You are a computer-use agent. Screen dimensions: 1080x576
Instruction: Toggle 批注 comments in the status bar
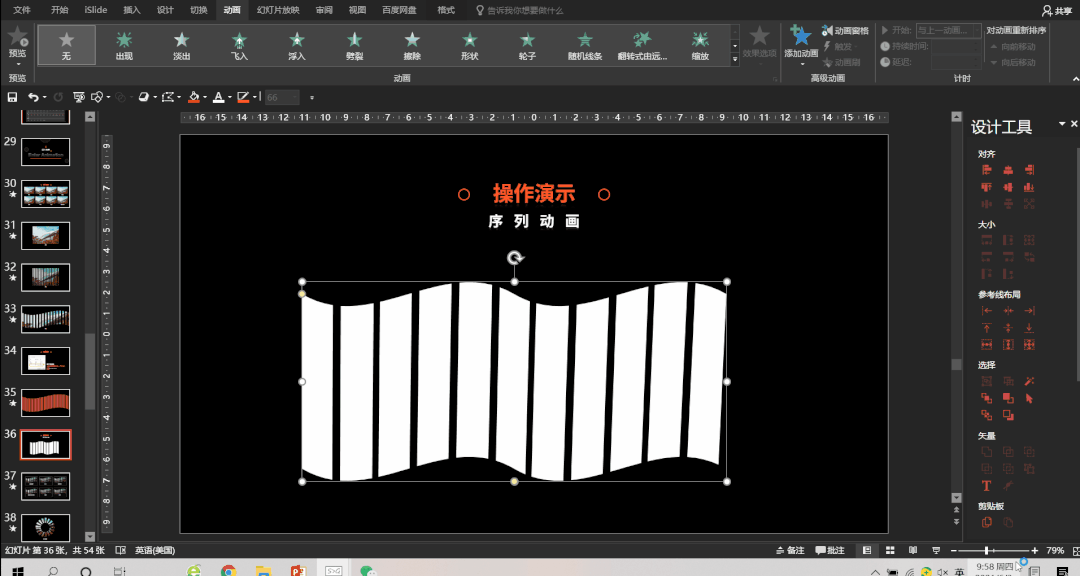(831, 550)
